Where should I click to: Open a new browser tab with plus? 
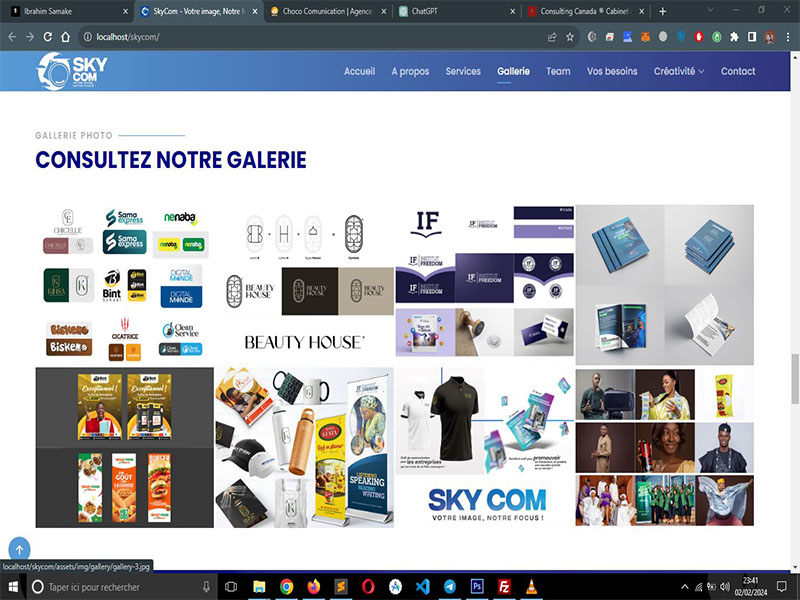[x=663, y=11]
